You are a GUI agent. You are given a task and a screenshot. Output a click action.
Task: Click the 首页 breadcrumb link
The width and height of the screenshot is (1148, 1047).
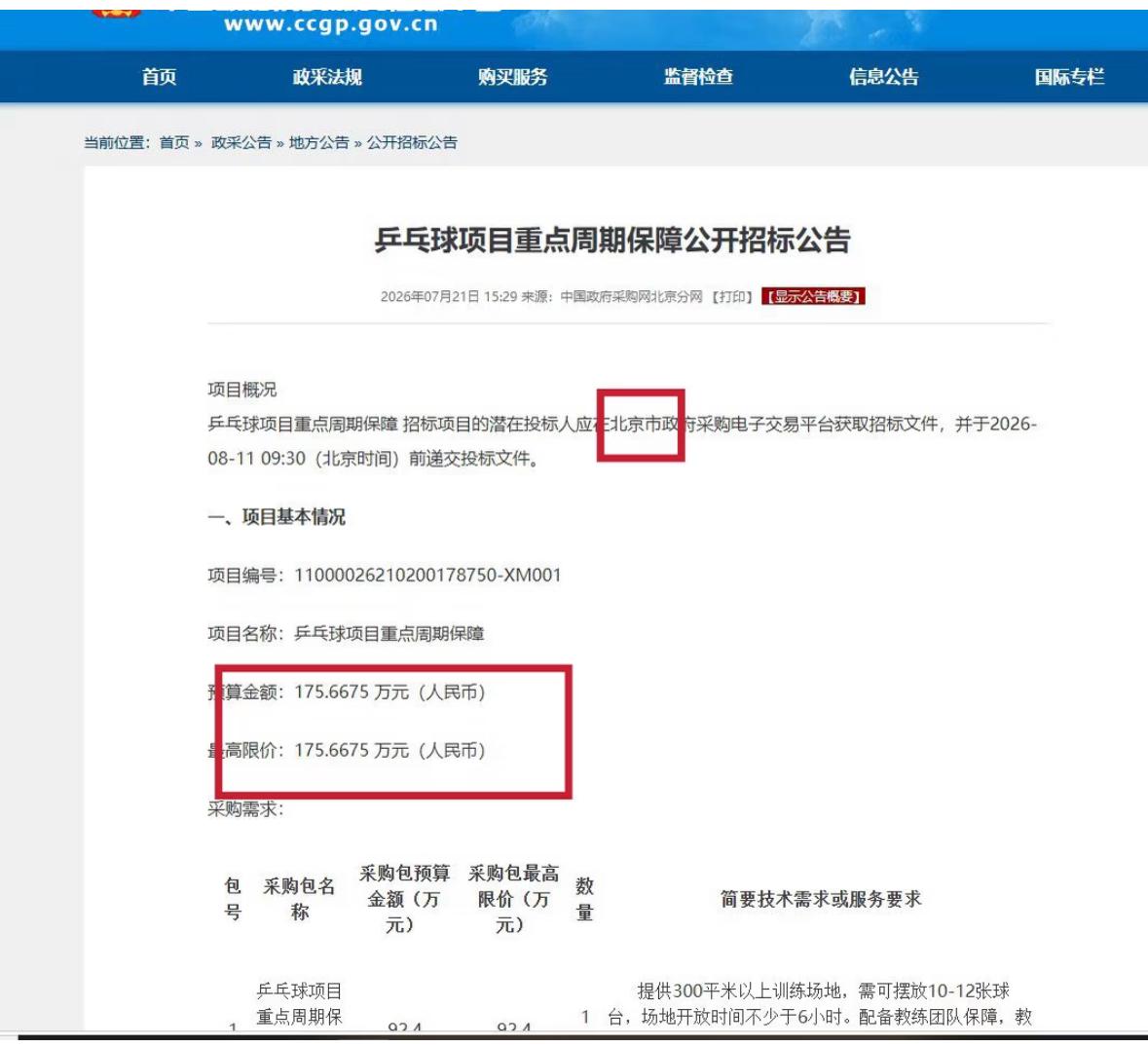[x=174, y=143]
